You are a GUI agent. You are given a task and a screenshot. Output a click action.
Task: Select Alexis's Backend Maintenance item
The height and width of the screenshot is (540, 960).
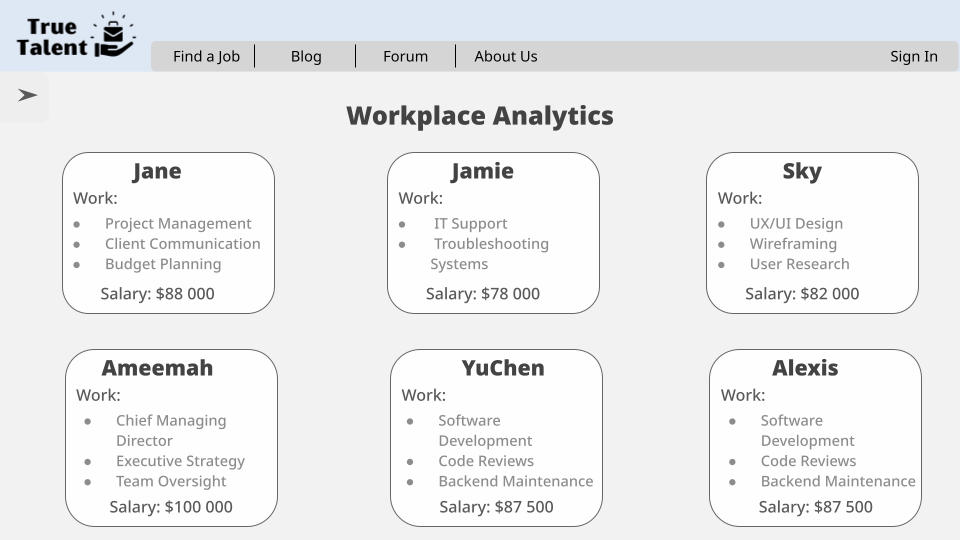click(x=838, y=481)
